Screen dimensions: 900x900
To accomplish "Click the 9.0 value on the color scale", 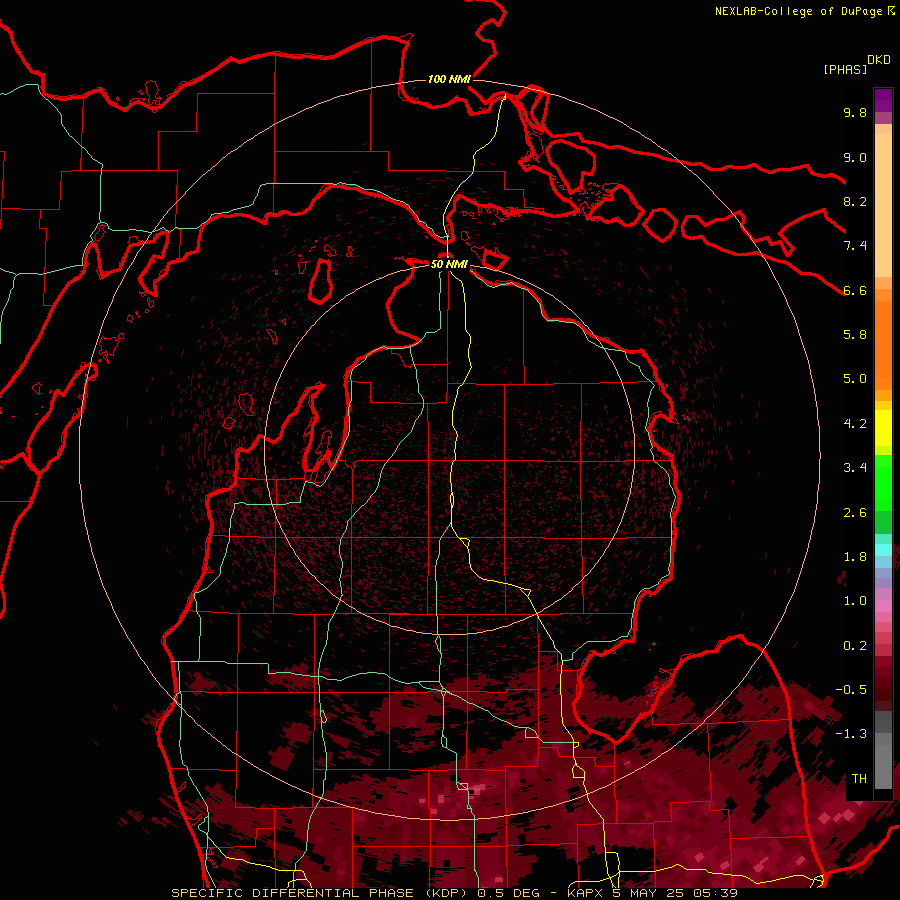I will pos(855,157).
